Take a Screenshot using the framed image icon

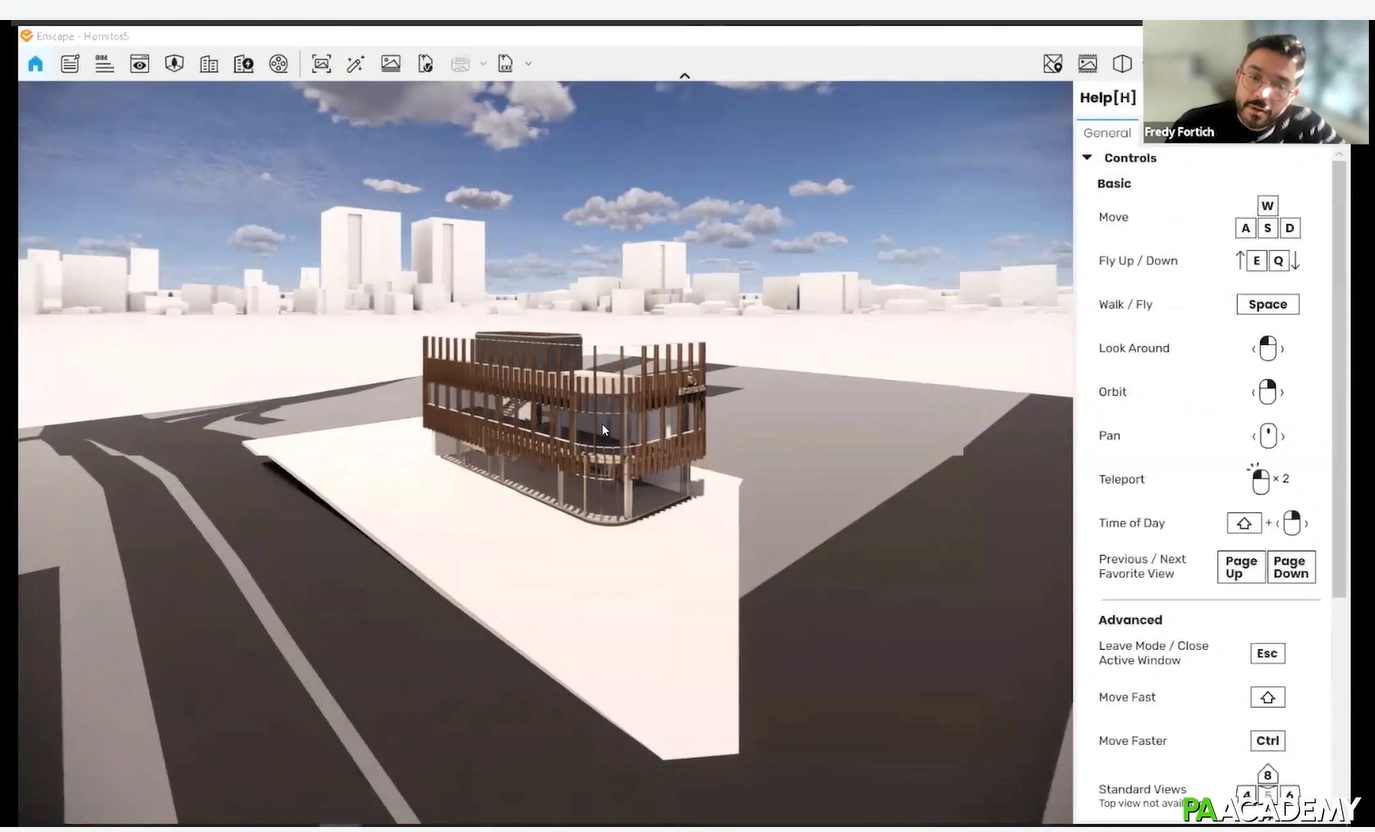(320, 63)
